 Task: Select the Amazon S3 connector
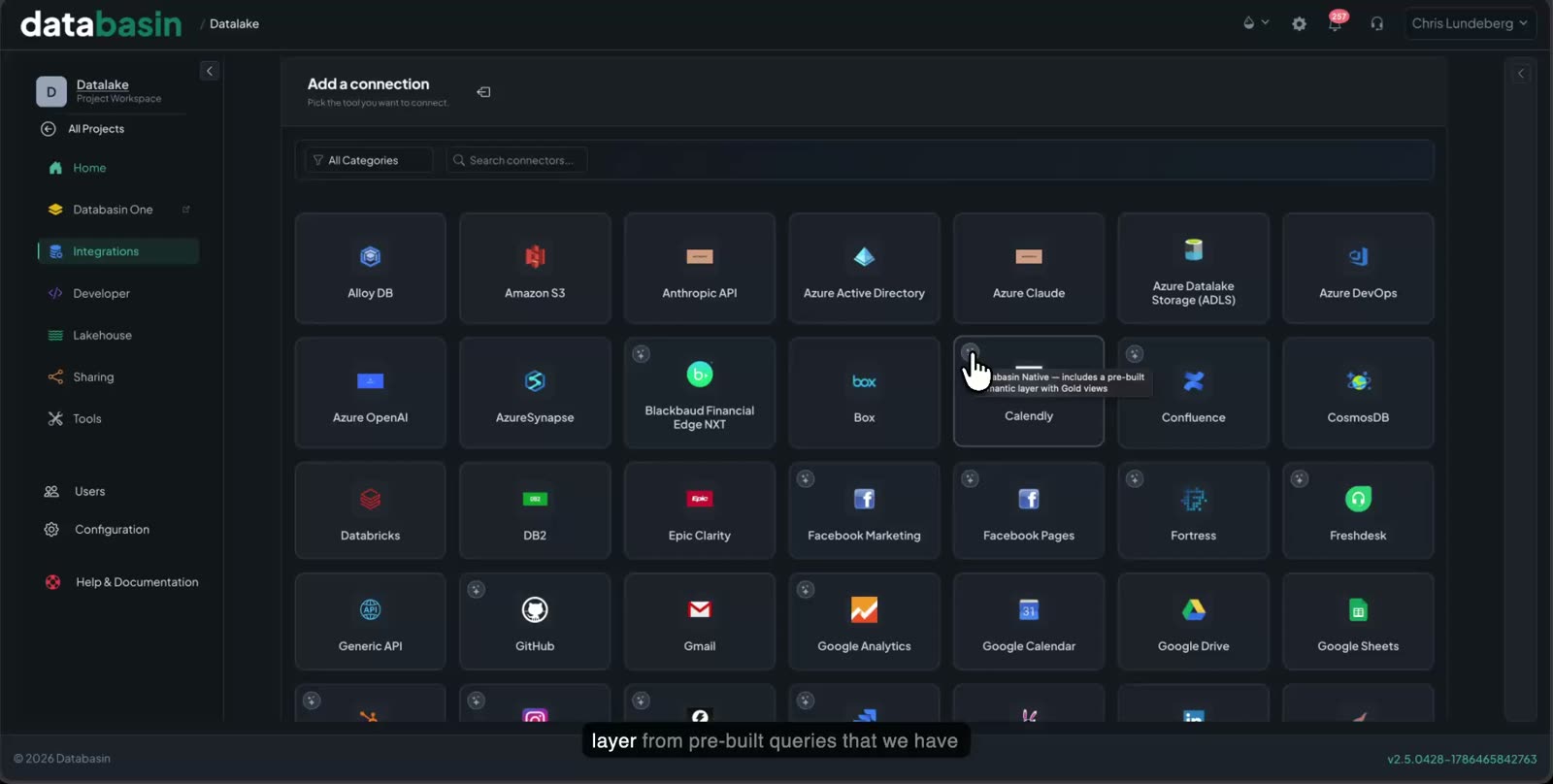[535, 268]
